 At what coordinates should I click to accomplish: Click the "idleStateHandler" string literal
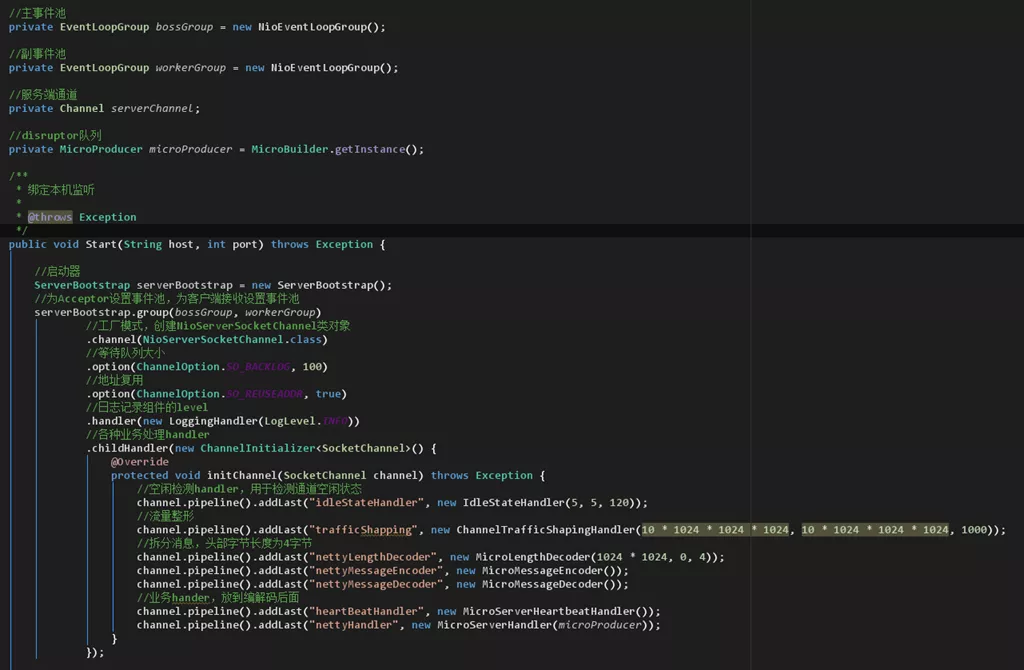point(366,503)
